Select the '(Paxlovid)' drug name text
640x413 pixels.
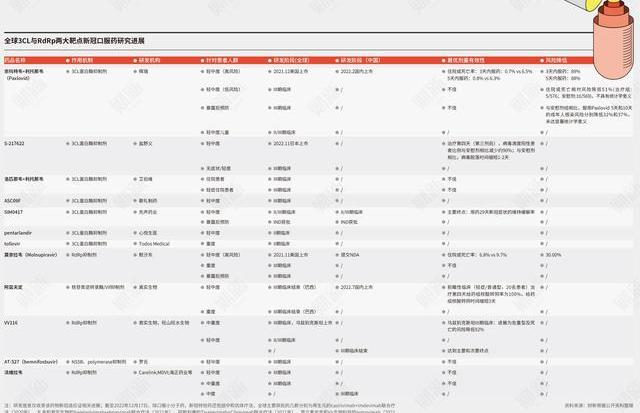tap(18, 78)
